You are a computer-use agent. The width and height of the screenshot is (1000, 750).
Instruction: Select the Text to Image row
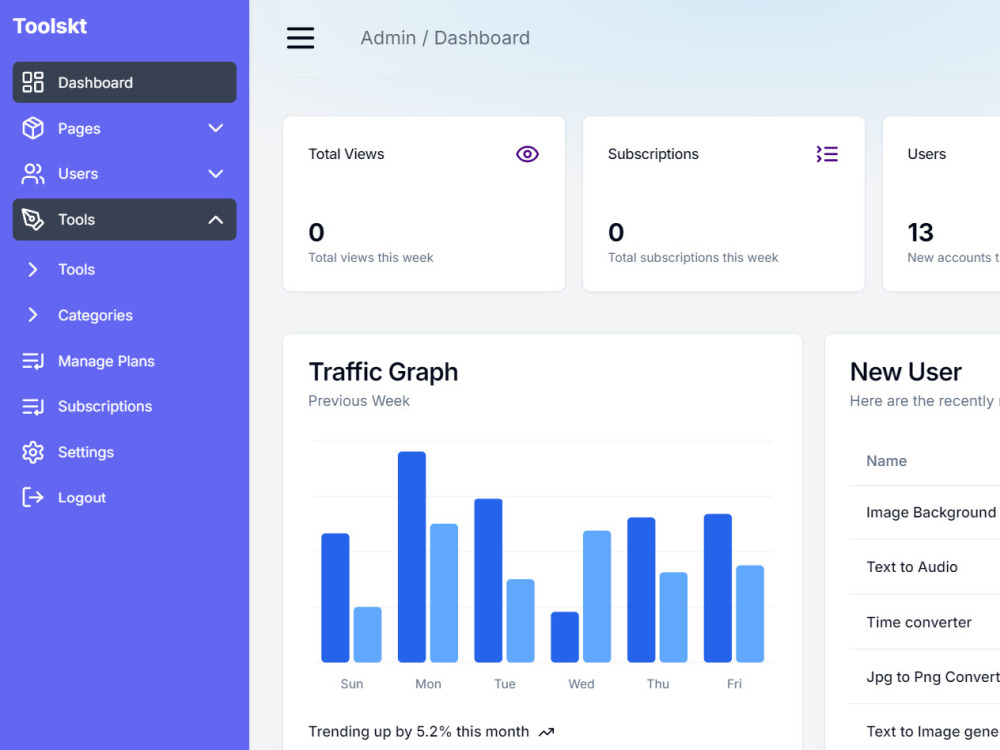click(x=925, y=728)
